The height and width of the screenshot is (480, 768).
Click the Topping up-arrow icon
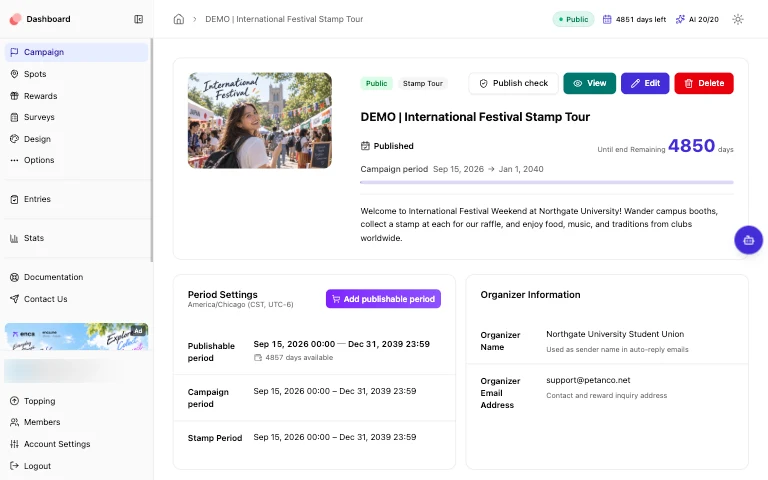14,401
